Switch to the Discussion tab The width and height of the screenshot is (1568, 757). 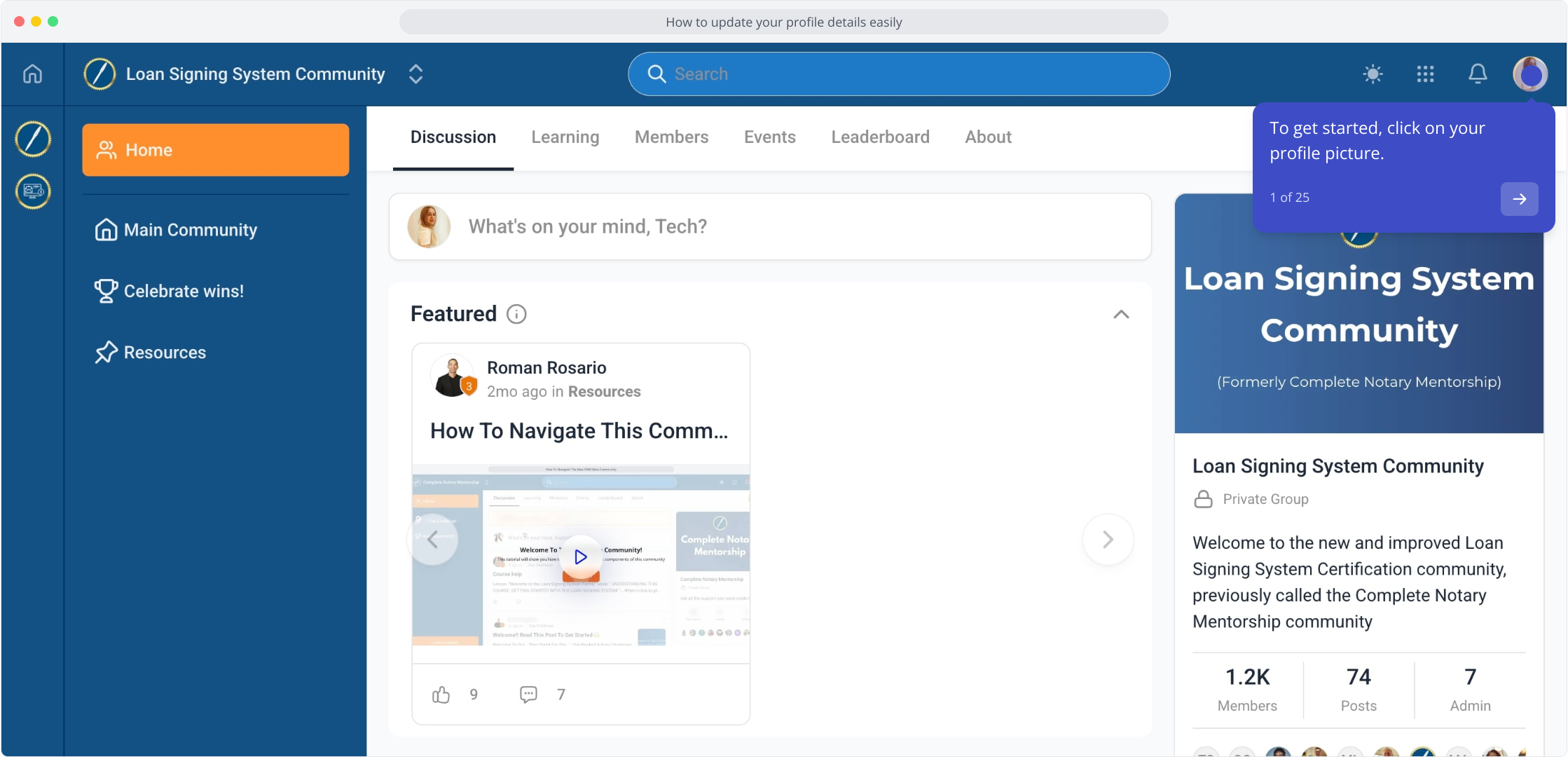[x=453, y=137]
